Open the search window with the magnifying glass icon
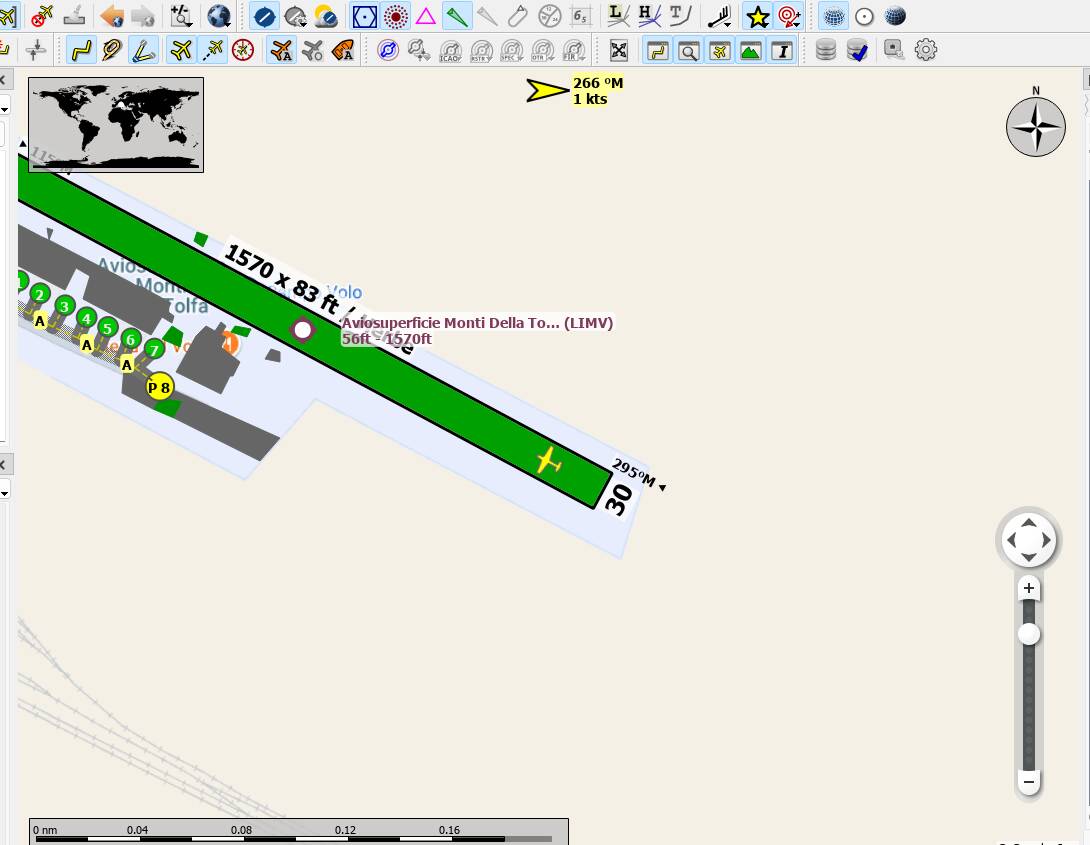 point(687,50)
